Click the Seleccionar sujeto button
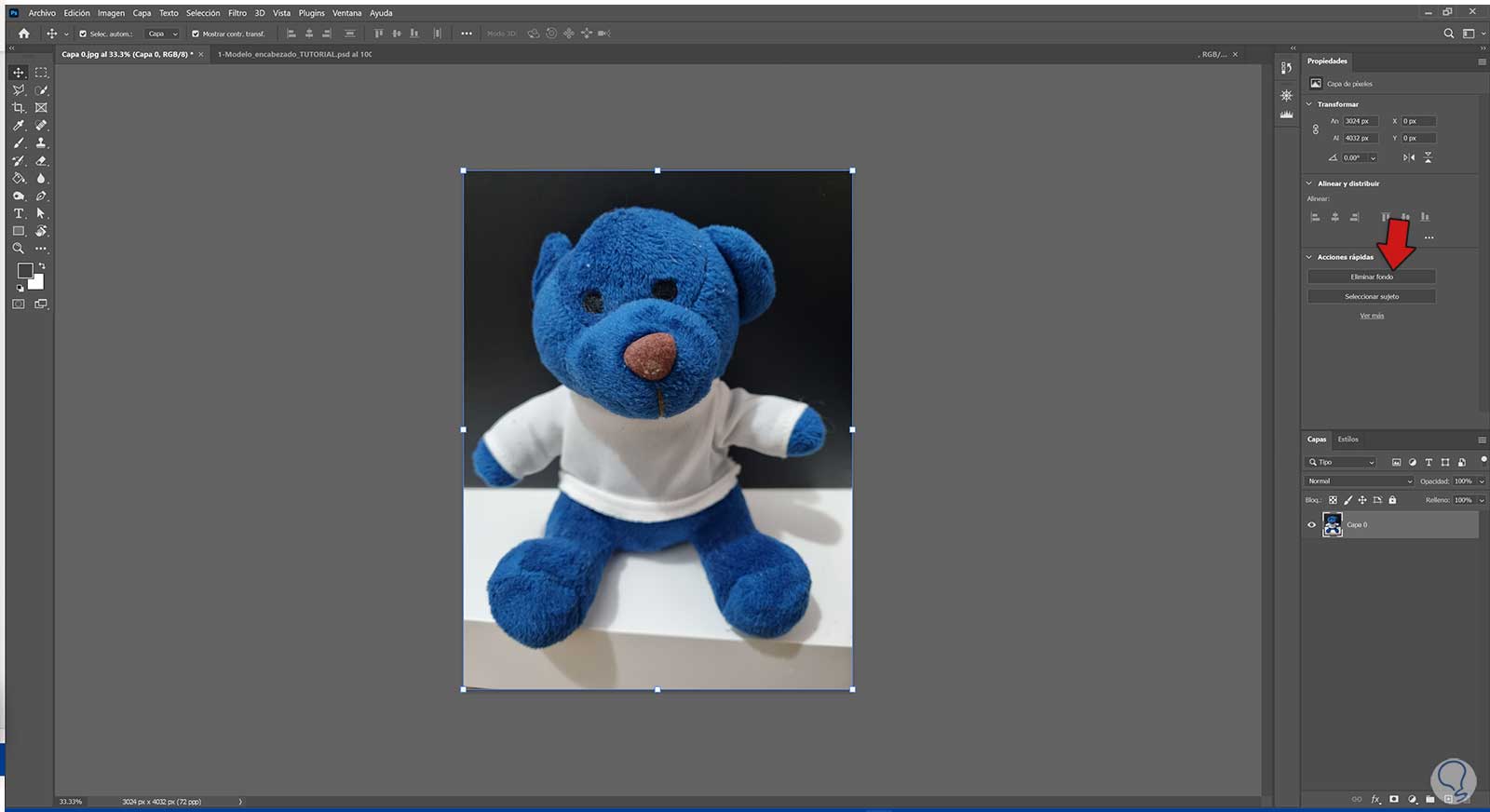Image resolution: width=1490 pixels, height=812 pixels. [x=1372, y=296]
